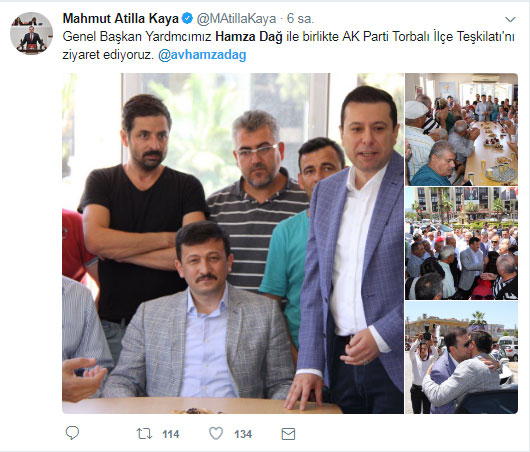Click the 114 retweet count
530x452 pixels.
171,434
